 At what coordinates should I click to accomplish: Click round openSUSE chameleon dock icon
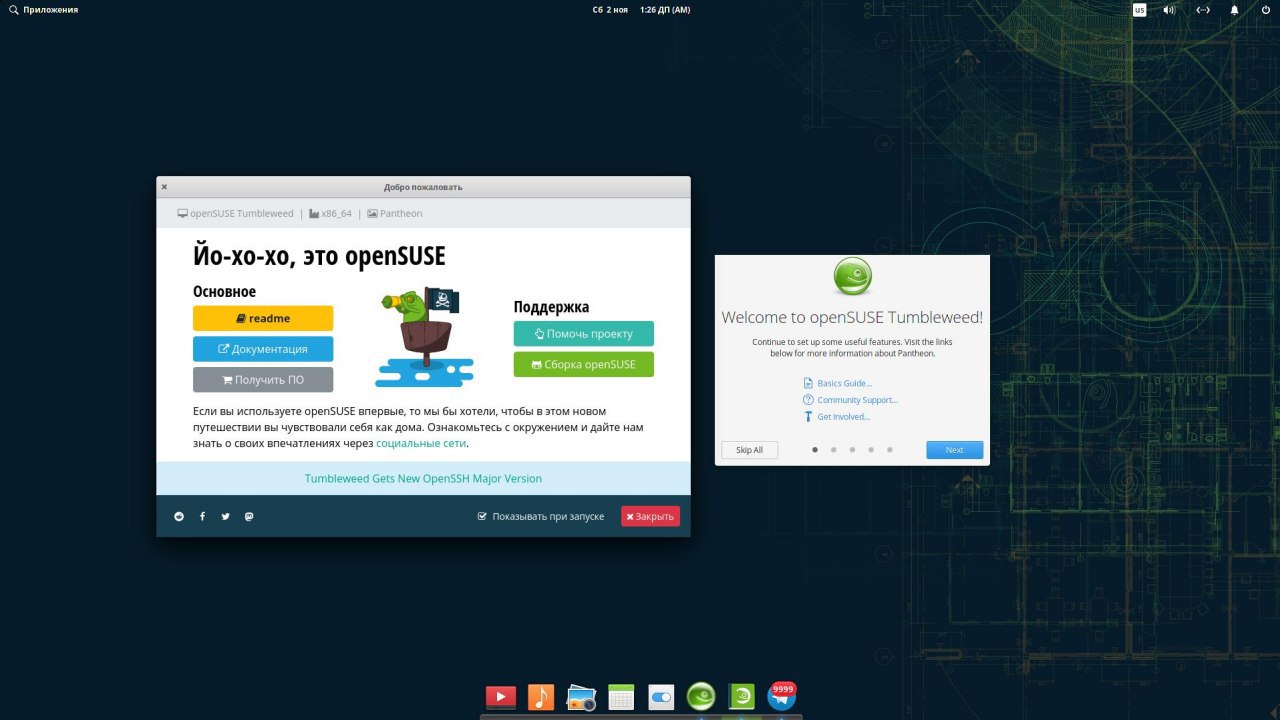click(x=701, y=697)
